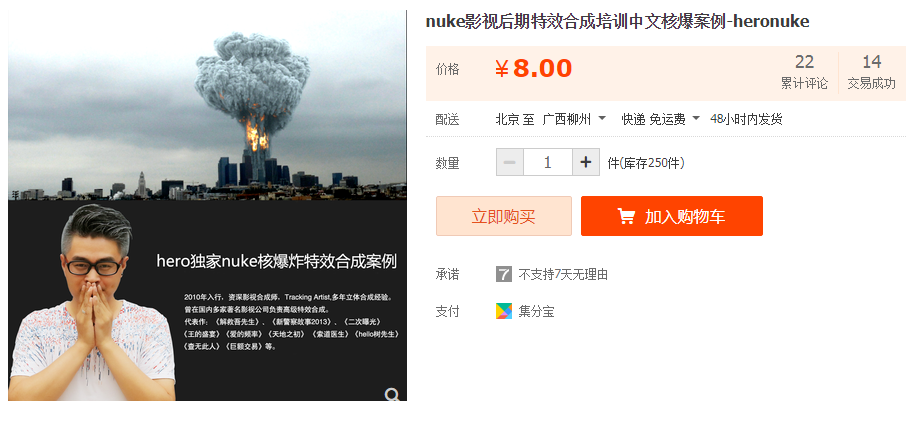Image resolution: width=909 pixels, height=424 pixels.
Task: Click the 加入购物车 add to cart button
Action: [672, 216]
